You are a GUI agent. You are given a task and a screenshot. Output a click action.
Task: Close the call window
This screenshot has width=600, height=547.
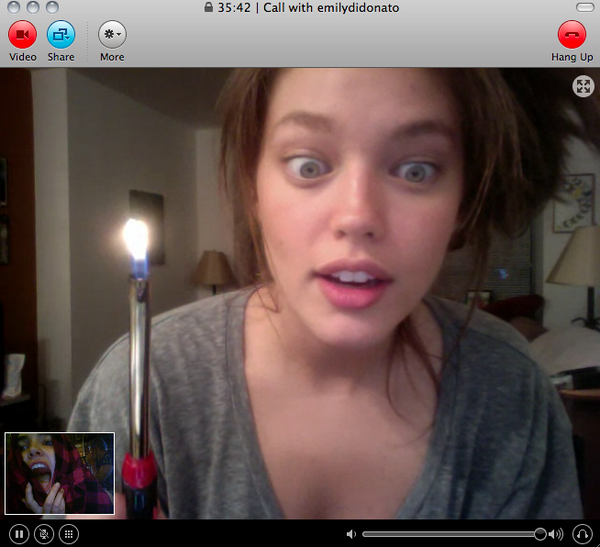pos(13,7)
